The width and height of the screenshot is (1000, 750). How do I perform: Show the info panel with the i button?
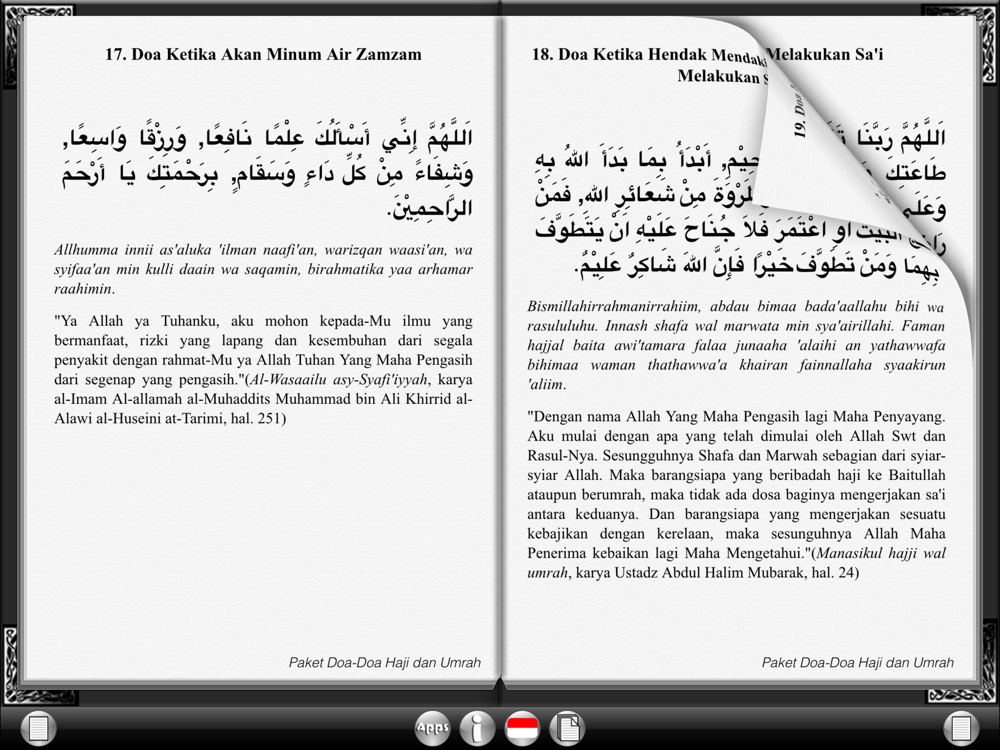pyautogui.click(x=477, y=728)
